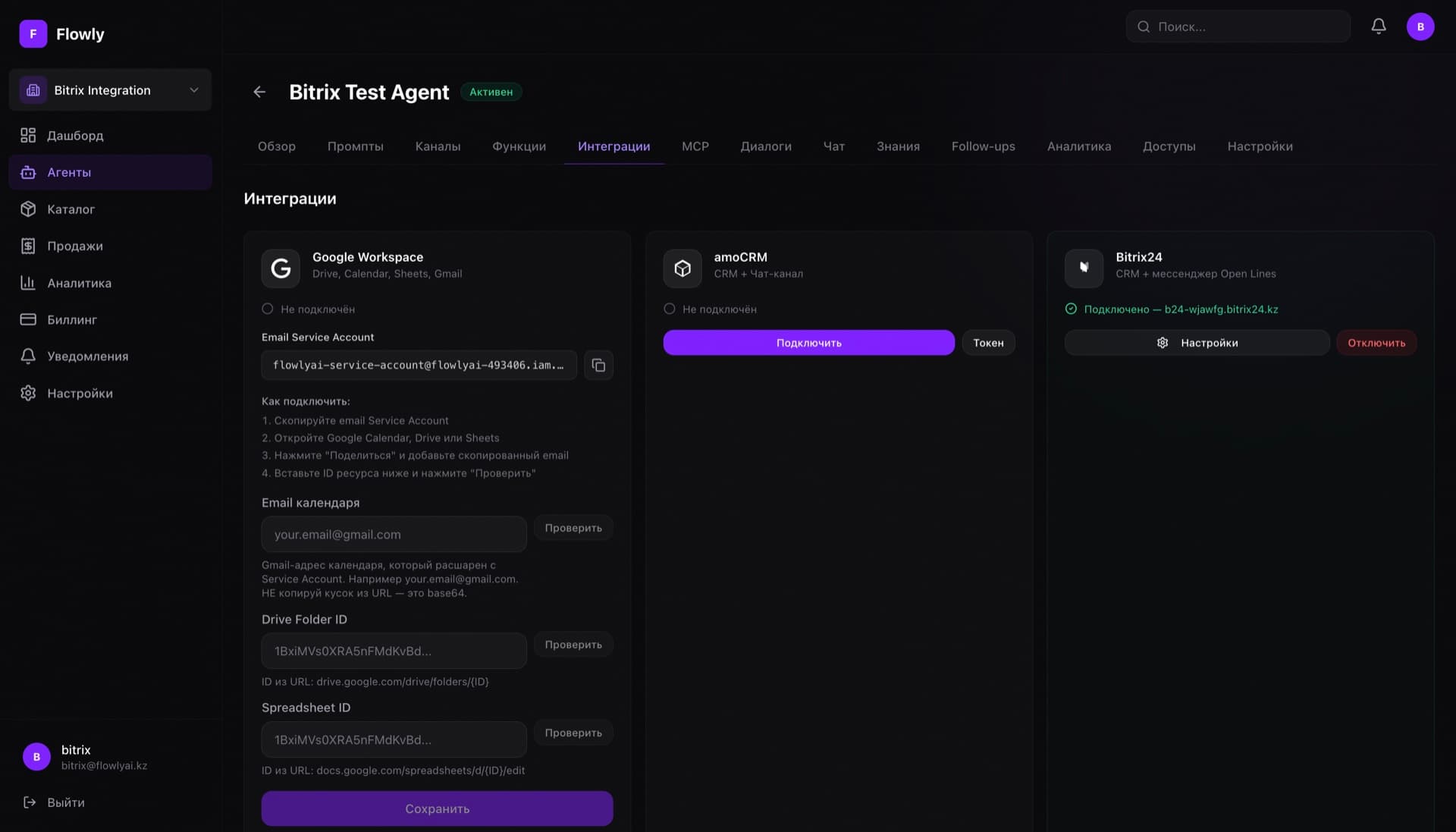
Task: Open the user avatar menu at top right
Action: tap(1420, 27)
